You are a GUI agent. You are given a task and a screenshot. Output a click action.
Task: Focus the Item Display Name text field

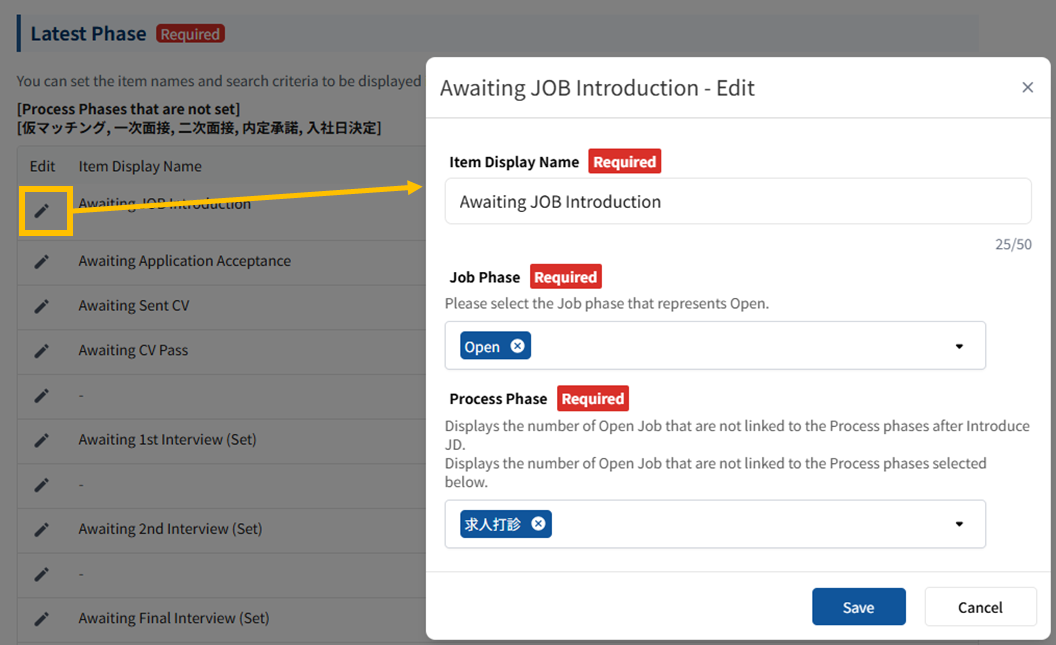[737, 202]
